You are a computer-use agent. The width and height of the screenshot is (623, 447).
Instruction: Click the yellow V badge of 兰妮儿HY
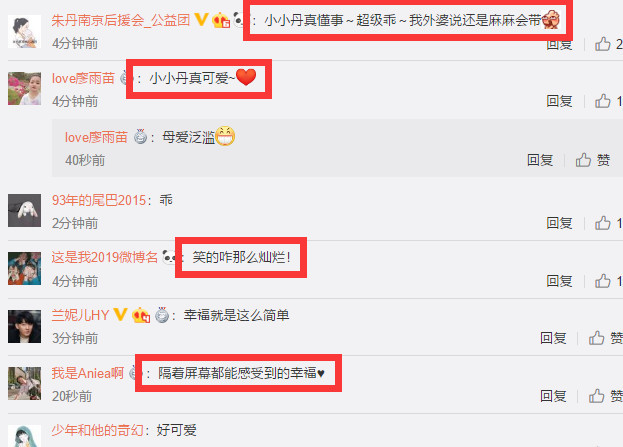coord(120,315)
